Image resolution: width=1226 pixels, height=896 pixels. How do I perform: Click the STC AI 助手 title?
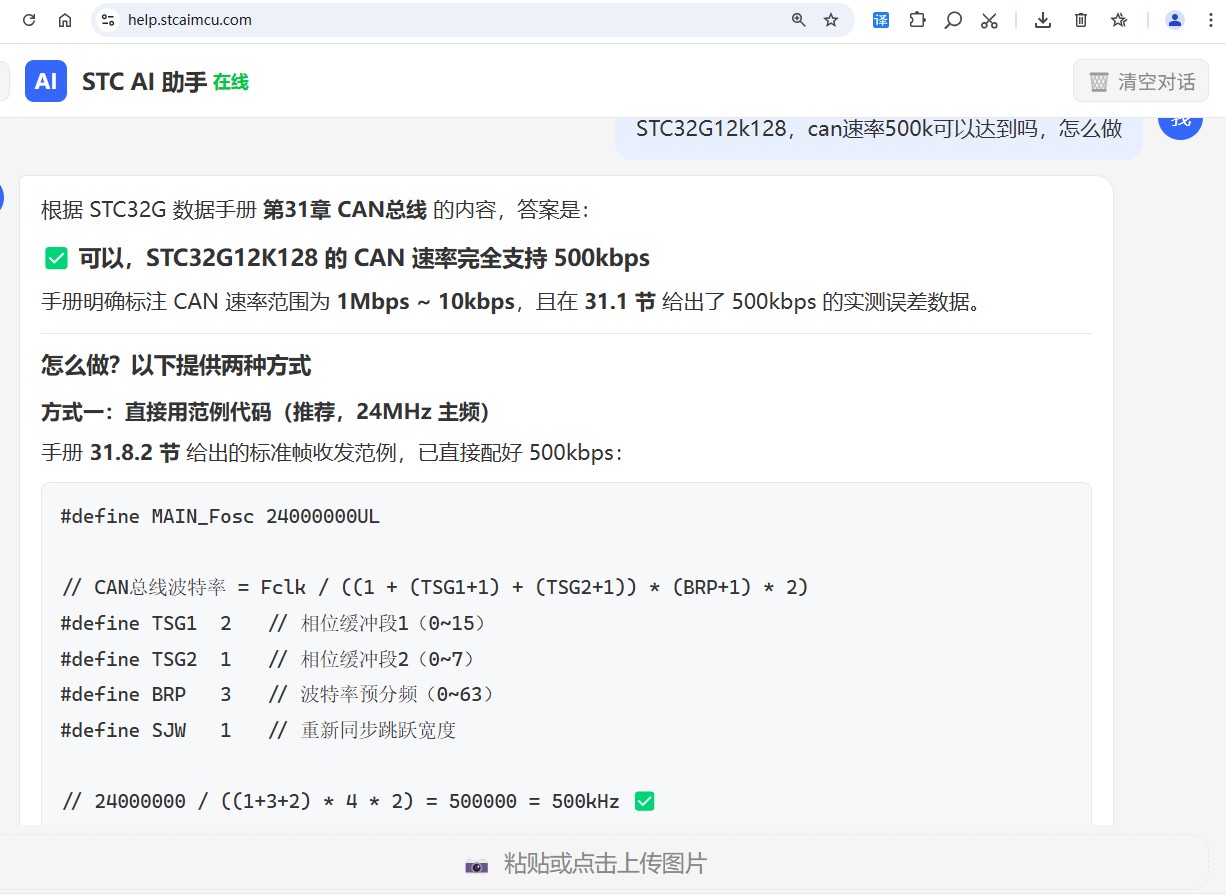tap(144, 82)
